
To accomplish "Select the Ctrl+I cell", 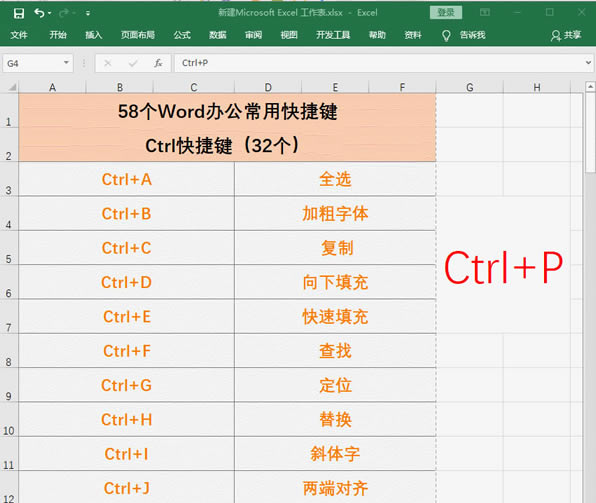I will 127,454.
